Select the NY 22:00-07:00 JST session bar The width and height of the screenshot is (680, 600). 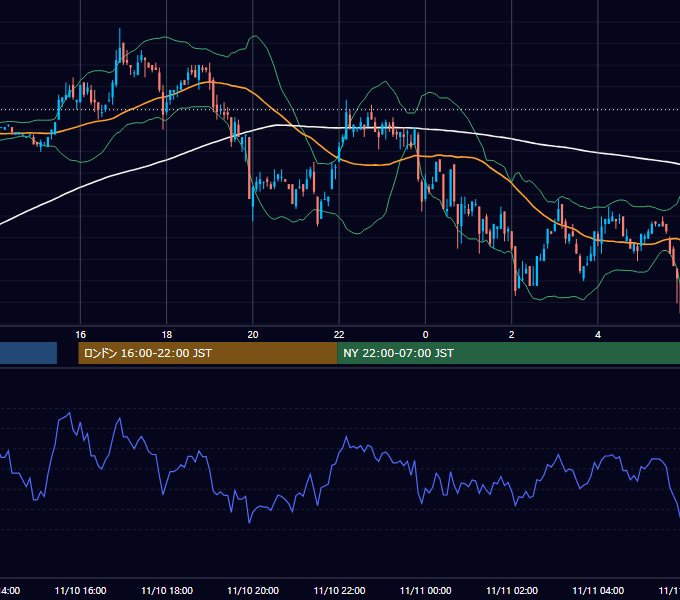[508, 353]
